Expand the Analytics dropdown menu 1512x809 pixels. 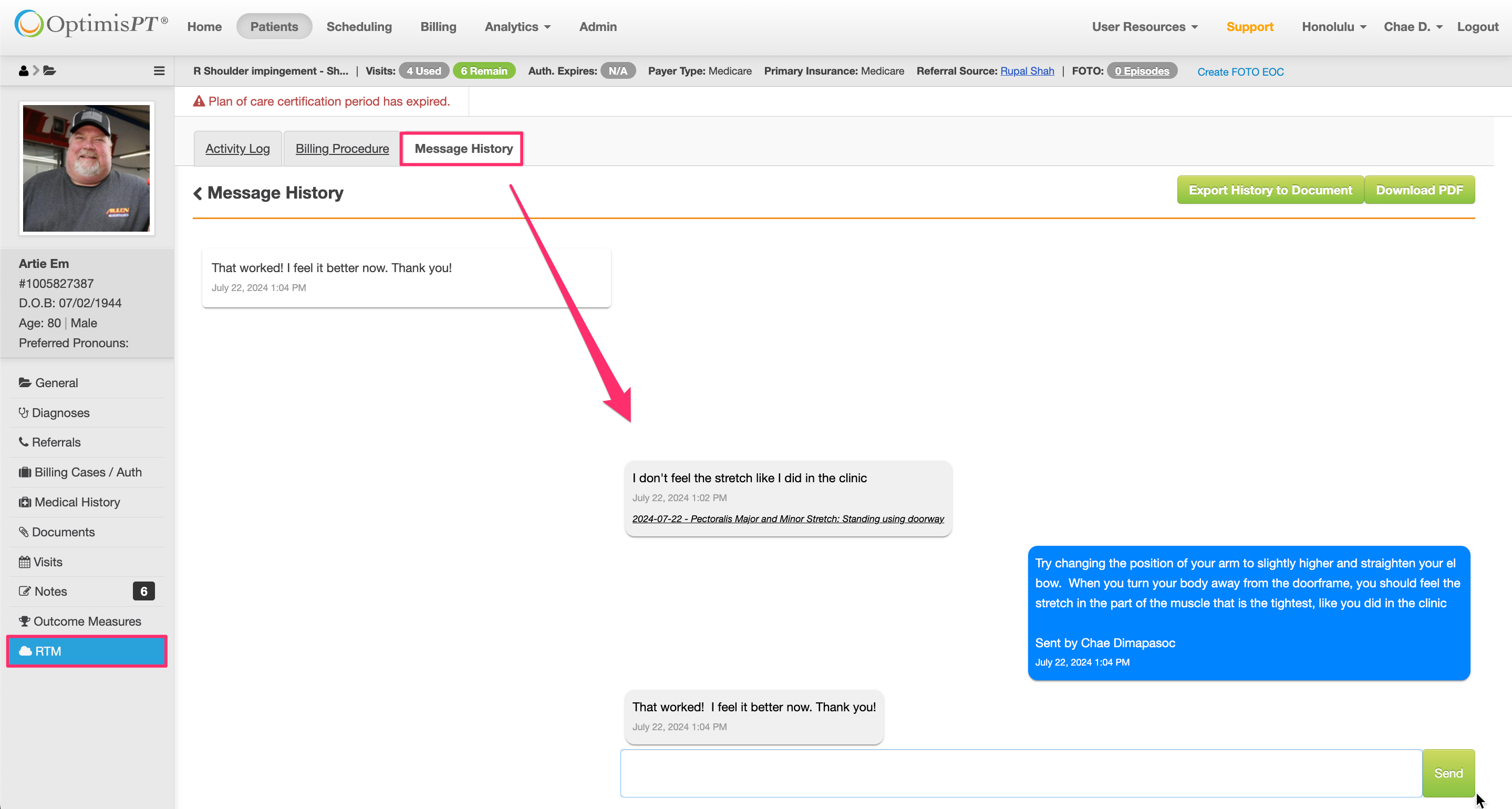[517, 26]
